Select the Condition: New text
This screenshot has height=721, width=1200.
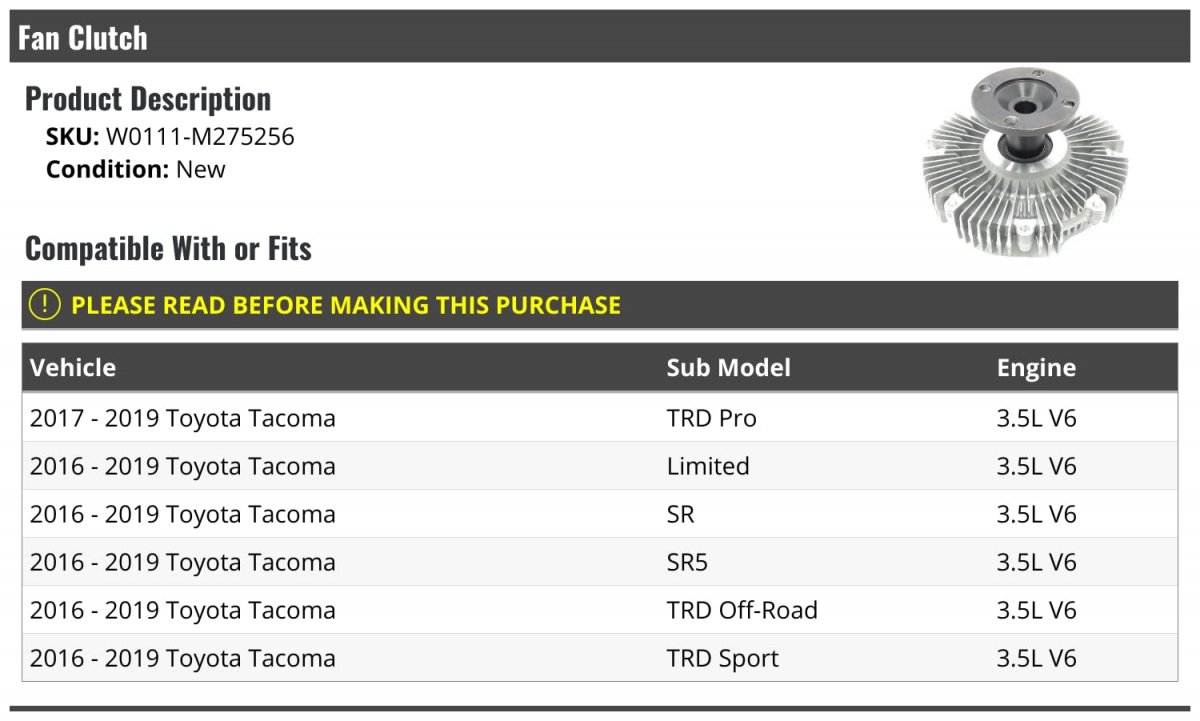pos(136,169)
